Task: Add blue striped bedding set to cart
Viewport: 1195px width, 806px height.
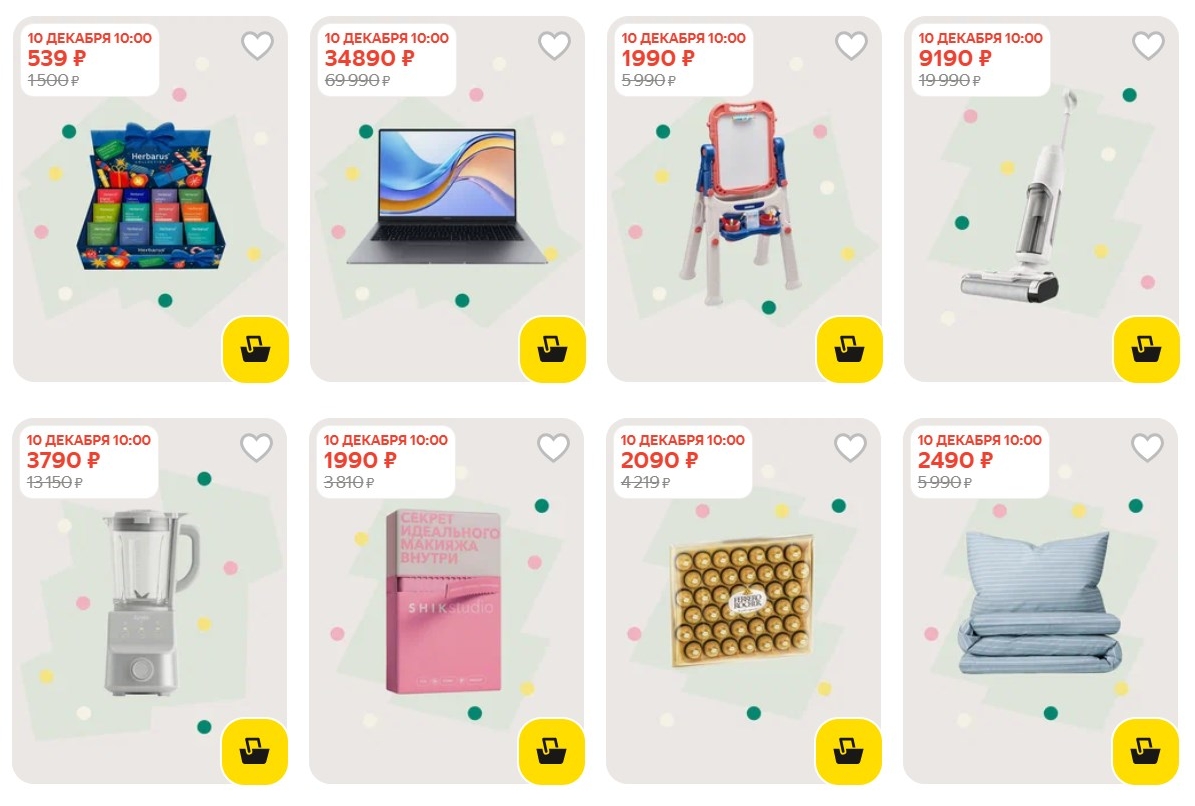Action: [x=1145, y=752]
